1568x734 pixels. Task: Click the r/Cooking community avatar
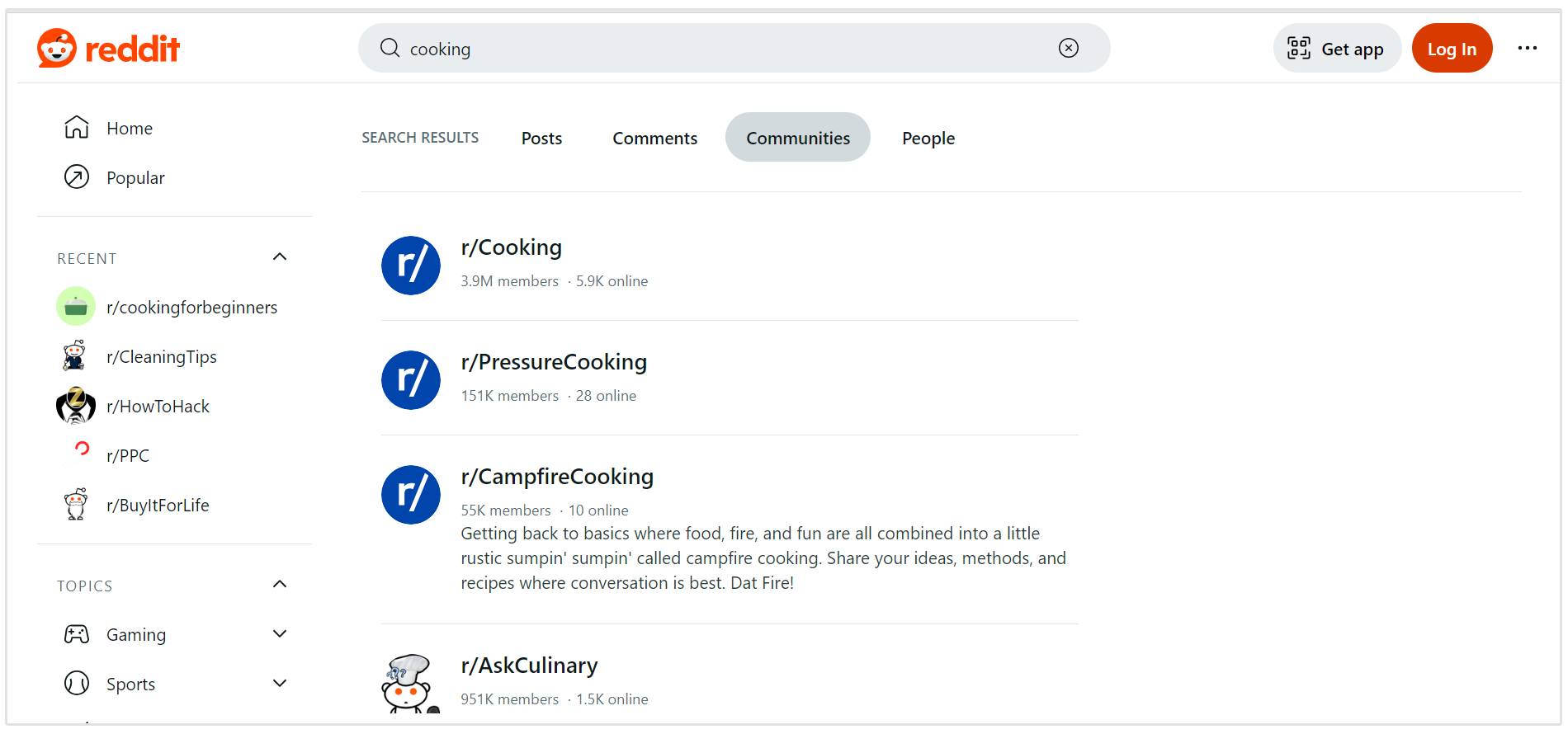point(411,266)
